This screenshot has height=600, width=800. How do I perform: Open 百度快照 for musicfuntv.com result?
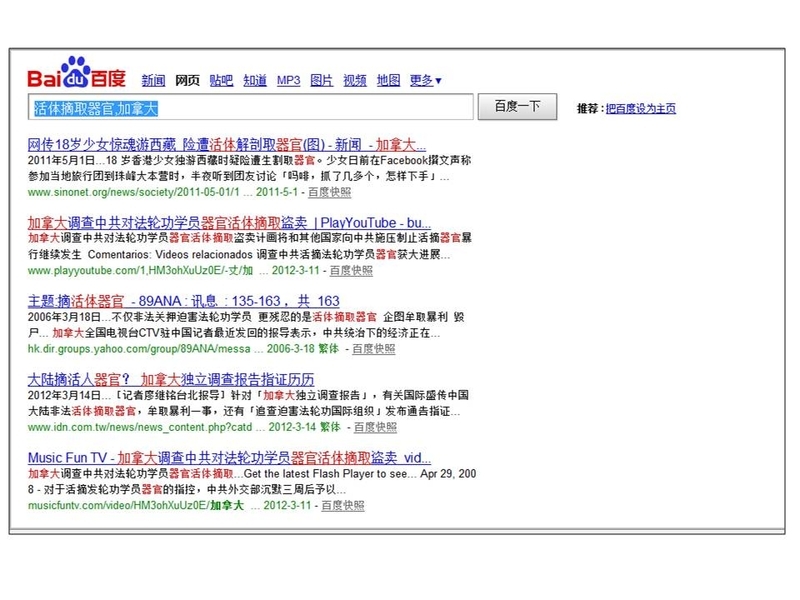pos(343,506)
